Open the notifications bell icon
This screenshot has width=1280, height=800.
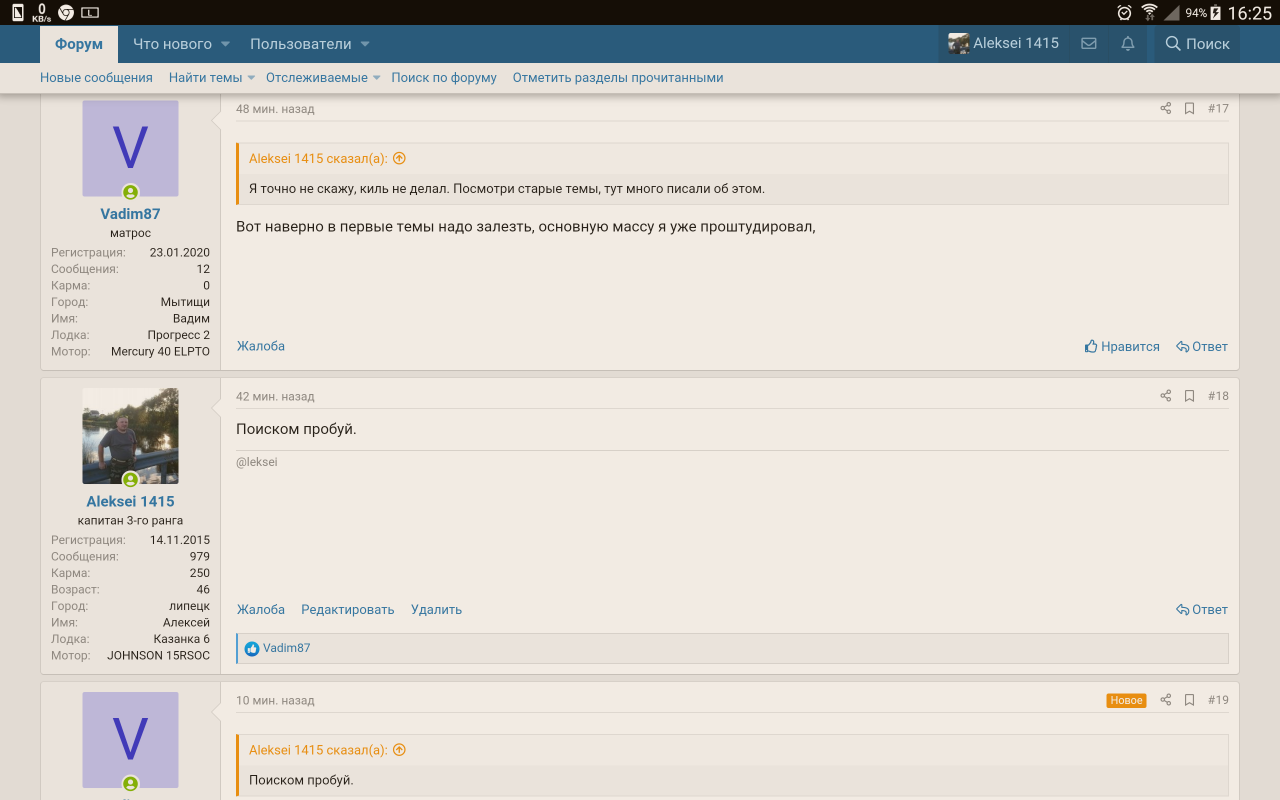[x=1128, y=44]
